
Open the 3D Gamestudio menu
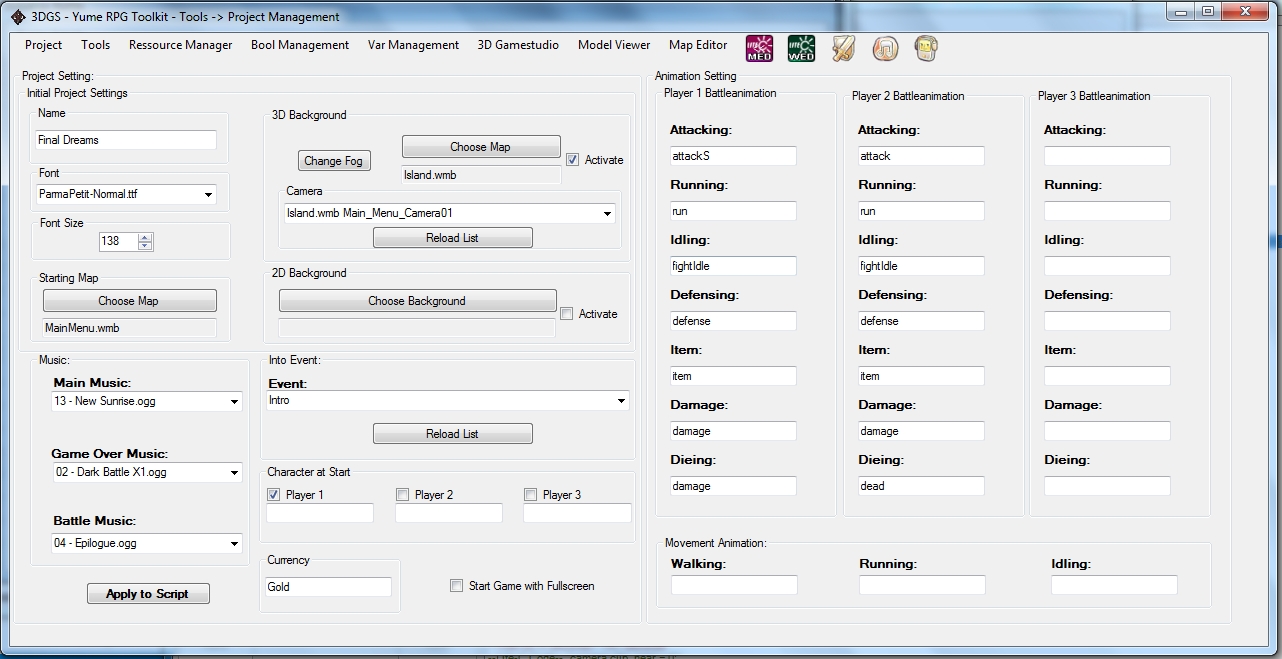click(518, 45)
